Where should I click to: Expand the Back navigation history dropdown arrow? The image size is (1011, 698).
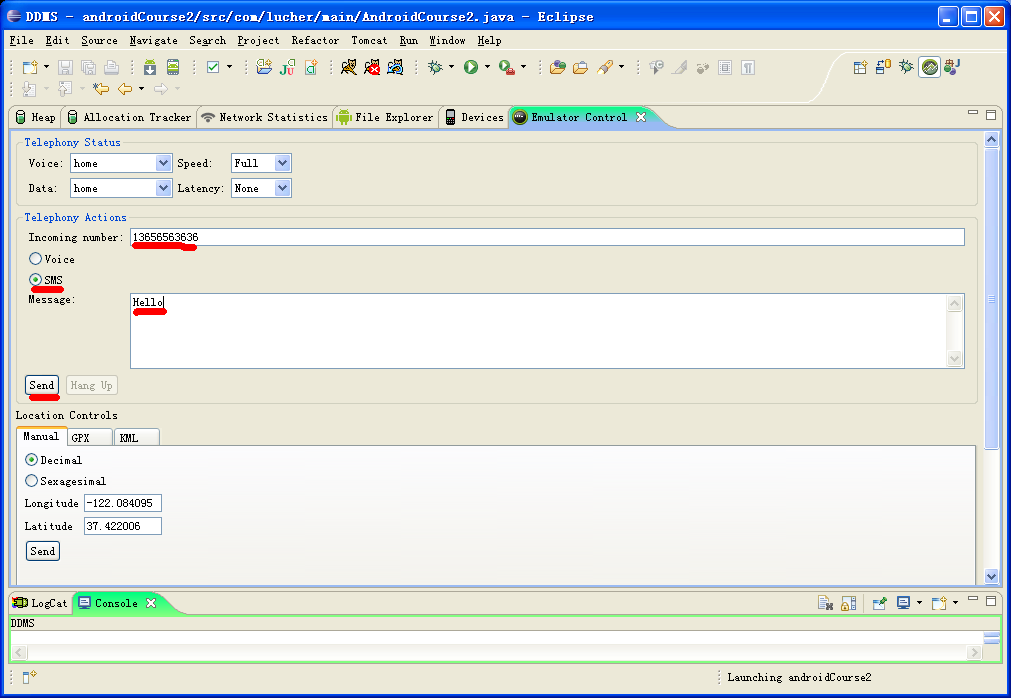coord(141,88)
